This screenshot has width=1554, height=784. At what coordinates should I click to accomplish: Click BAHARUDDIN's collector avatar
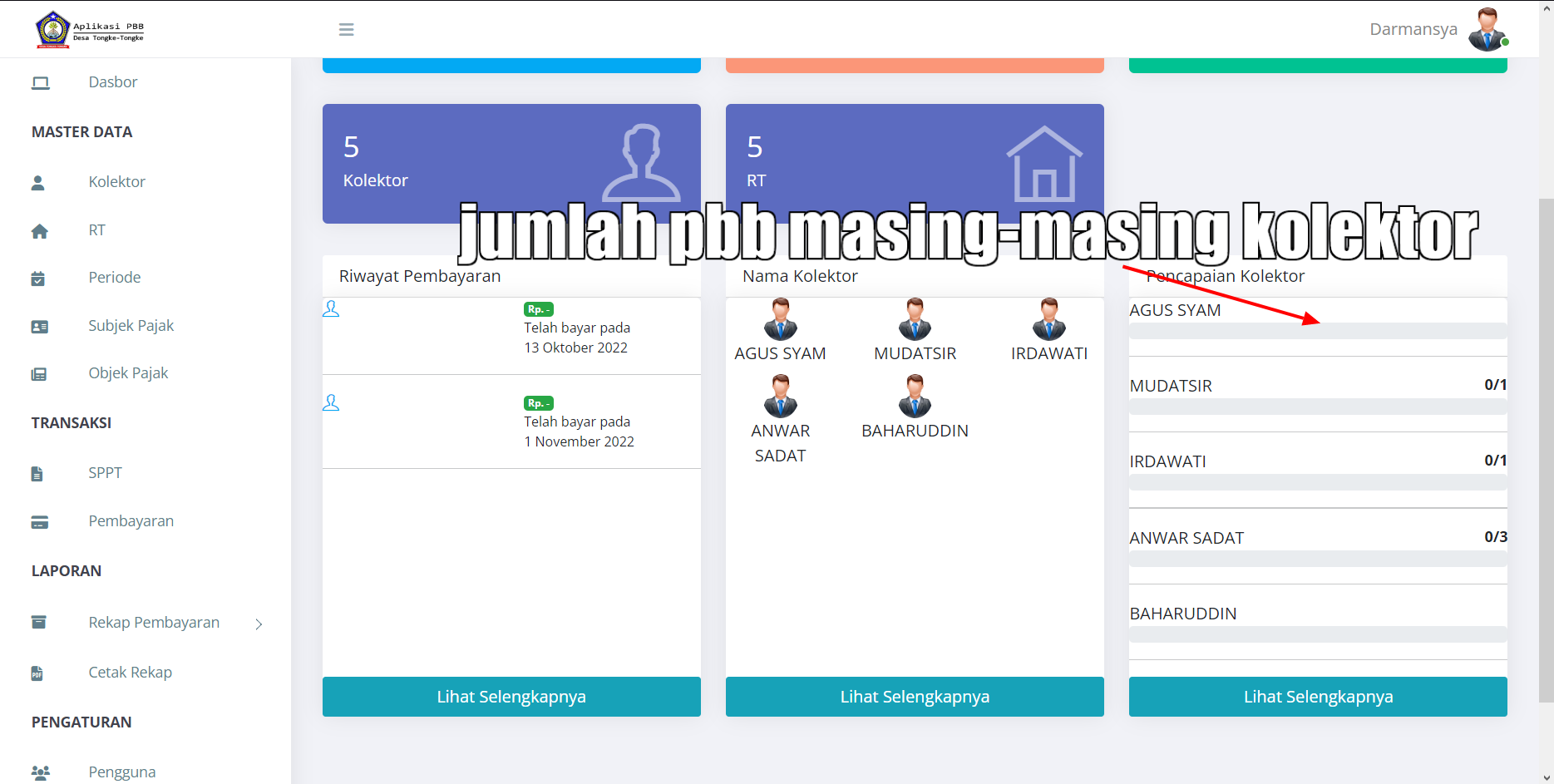click(x=914, y=397)
